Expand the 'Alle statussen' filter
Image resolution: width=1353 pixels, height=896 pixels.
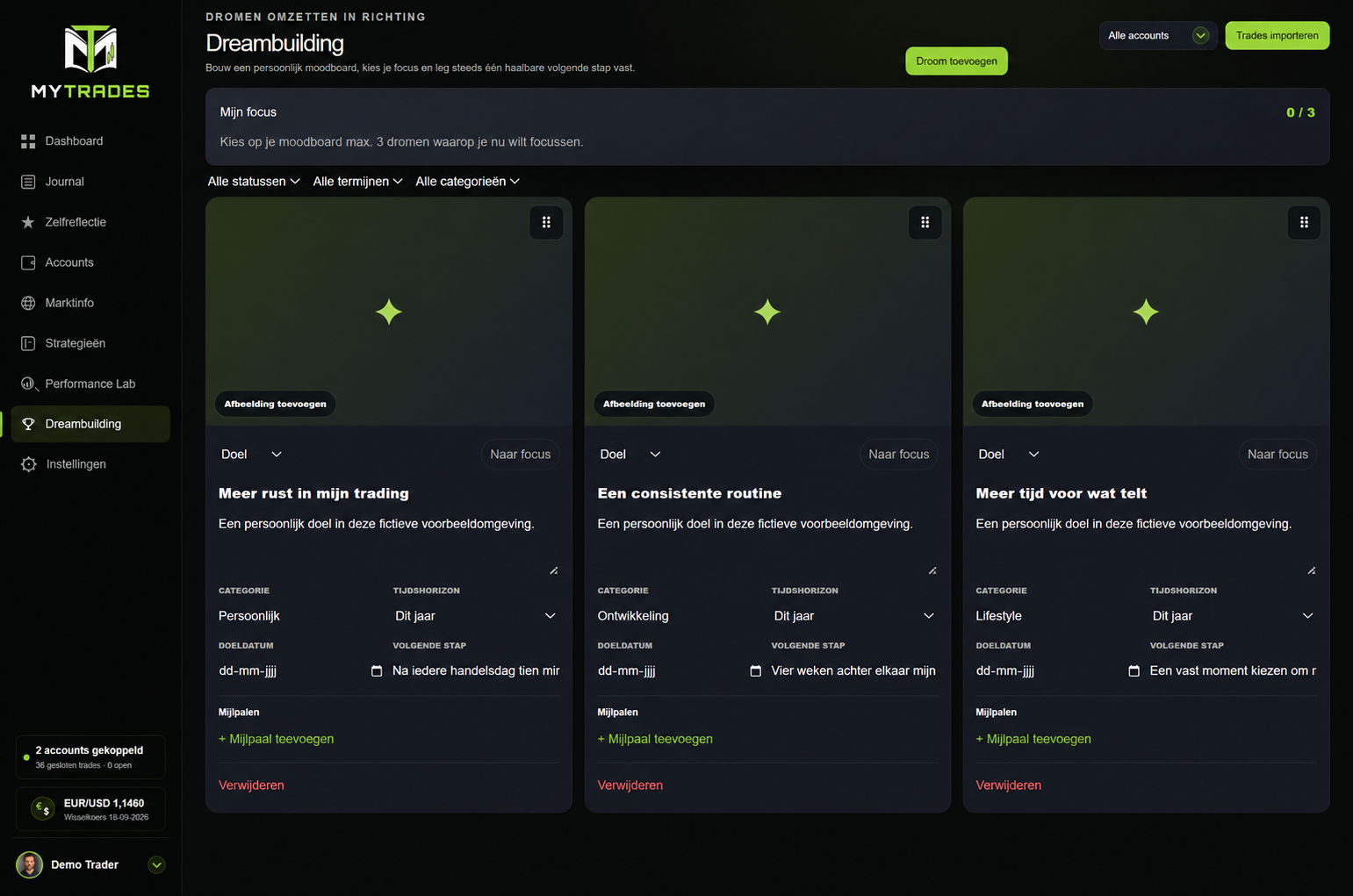tap(254, 181)
